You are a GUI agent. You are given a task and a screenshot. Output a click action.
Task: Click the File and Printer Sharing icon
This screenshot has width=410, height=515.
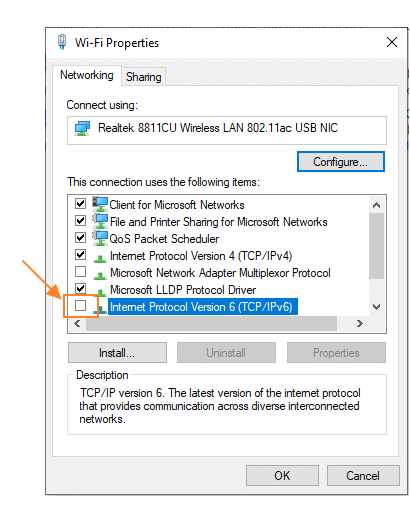click(x=100, y=221)
